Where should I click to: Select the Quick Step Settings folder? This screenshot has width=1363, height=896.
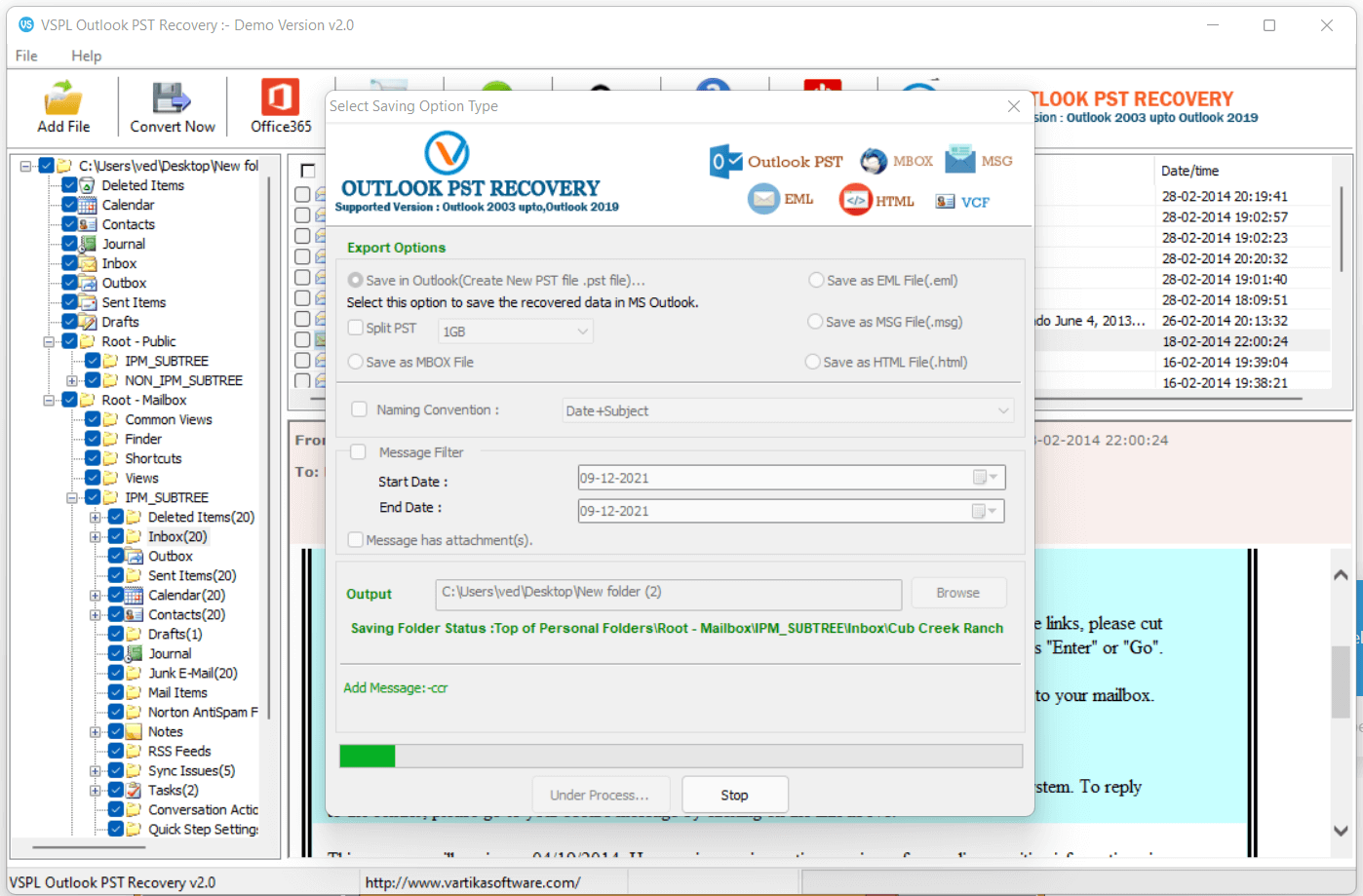203,829
